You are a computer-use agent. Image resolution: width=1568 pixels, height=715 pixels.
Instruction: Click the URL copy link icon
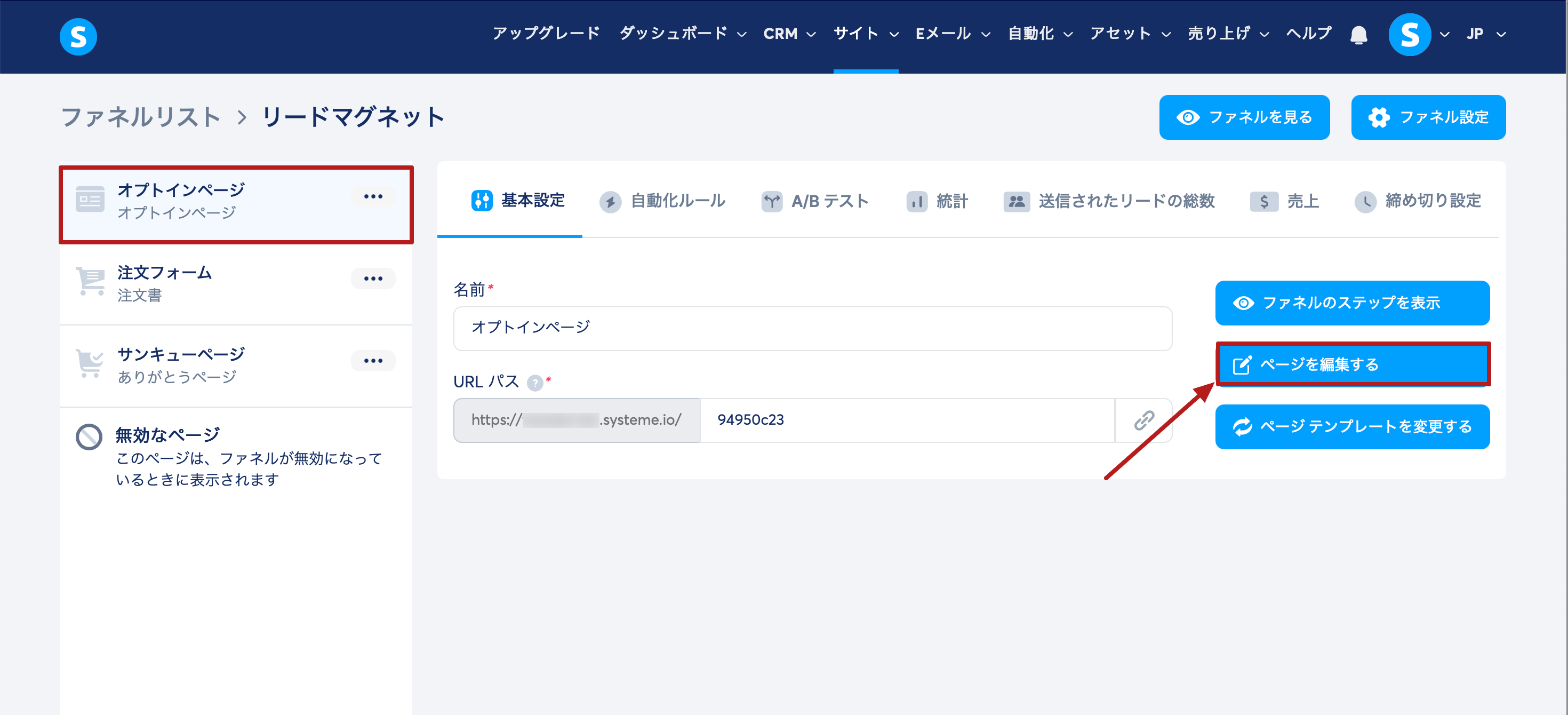point(1143,420)
